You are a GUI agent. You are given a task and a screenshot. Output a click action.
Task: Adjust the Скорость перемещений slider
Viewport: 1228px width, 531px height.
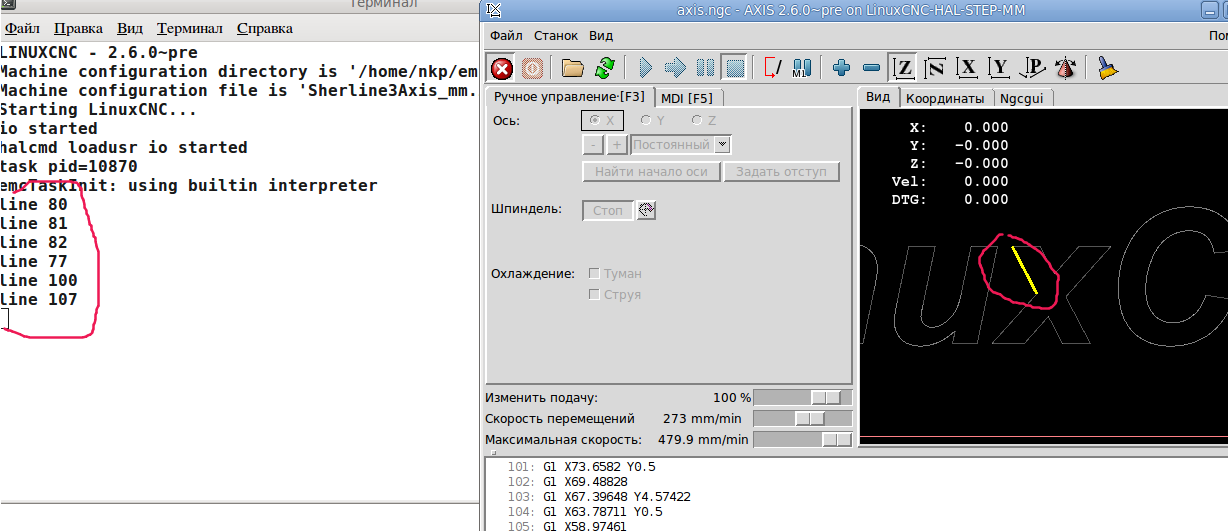[x=803, y=418]
